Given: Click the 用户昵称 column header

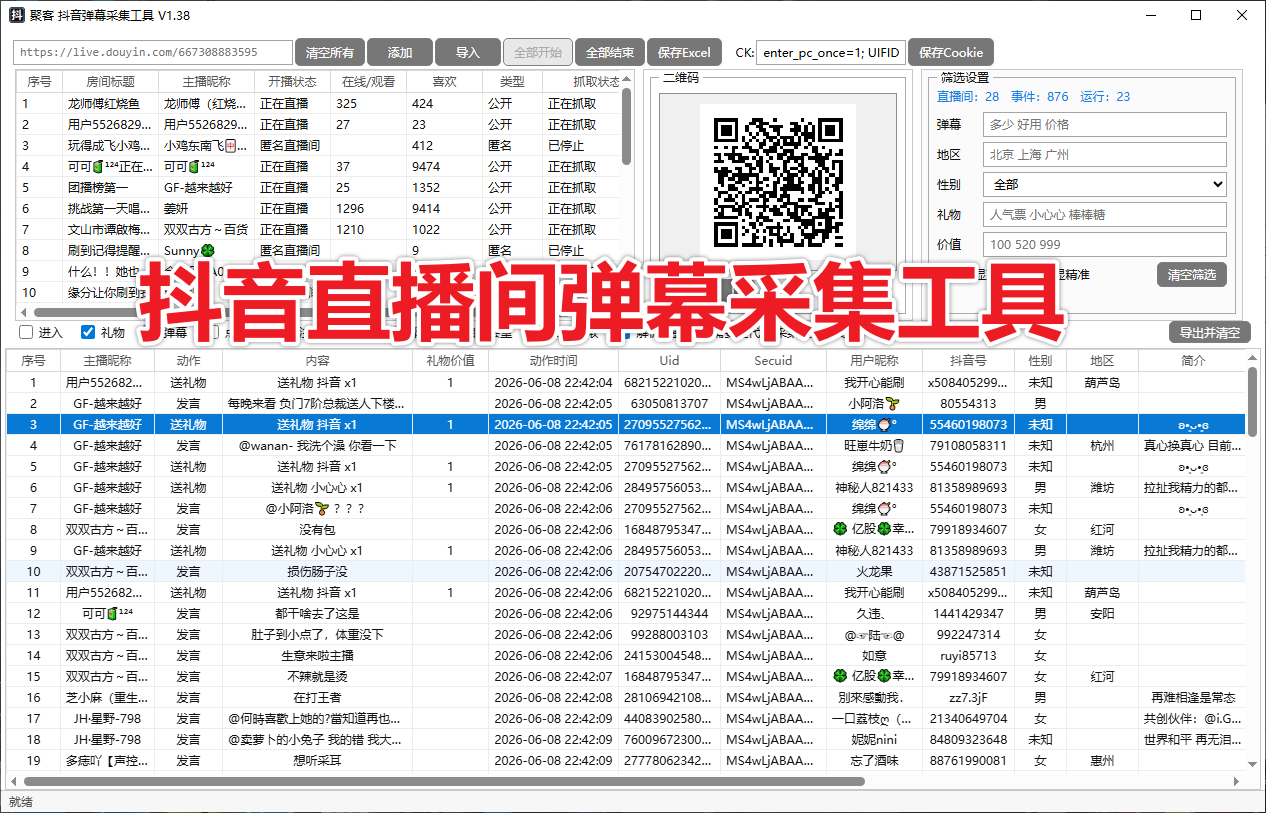Looking at the screenshot, I should [x=874, y=360].
